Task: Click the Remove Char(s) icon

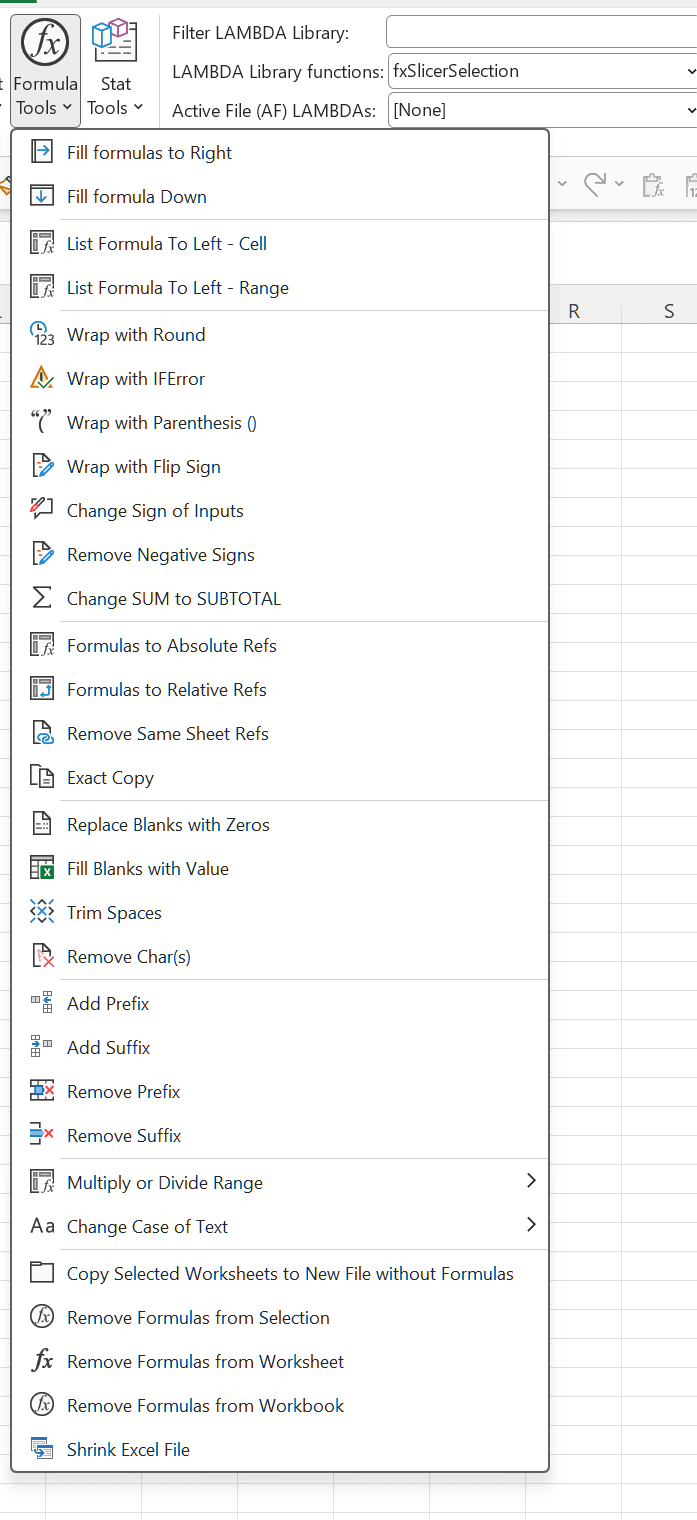Action: (x=42, y=956)
